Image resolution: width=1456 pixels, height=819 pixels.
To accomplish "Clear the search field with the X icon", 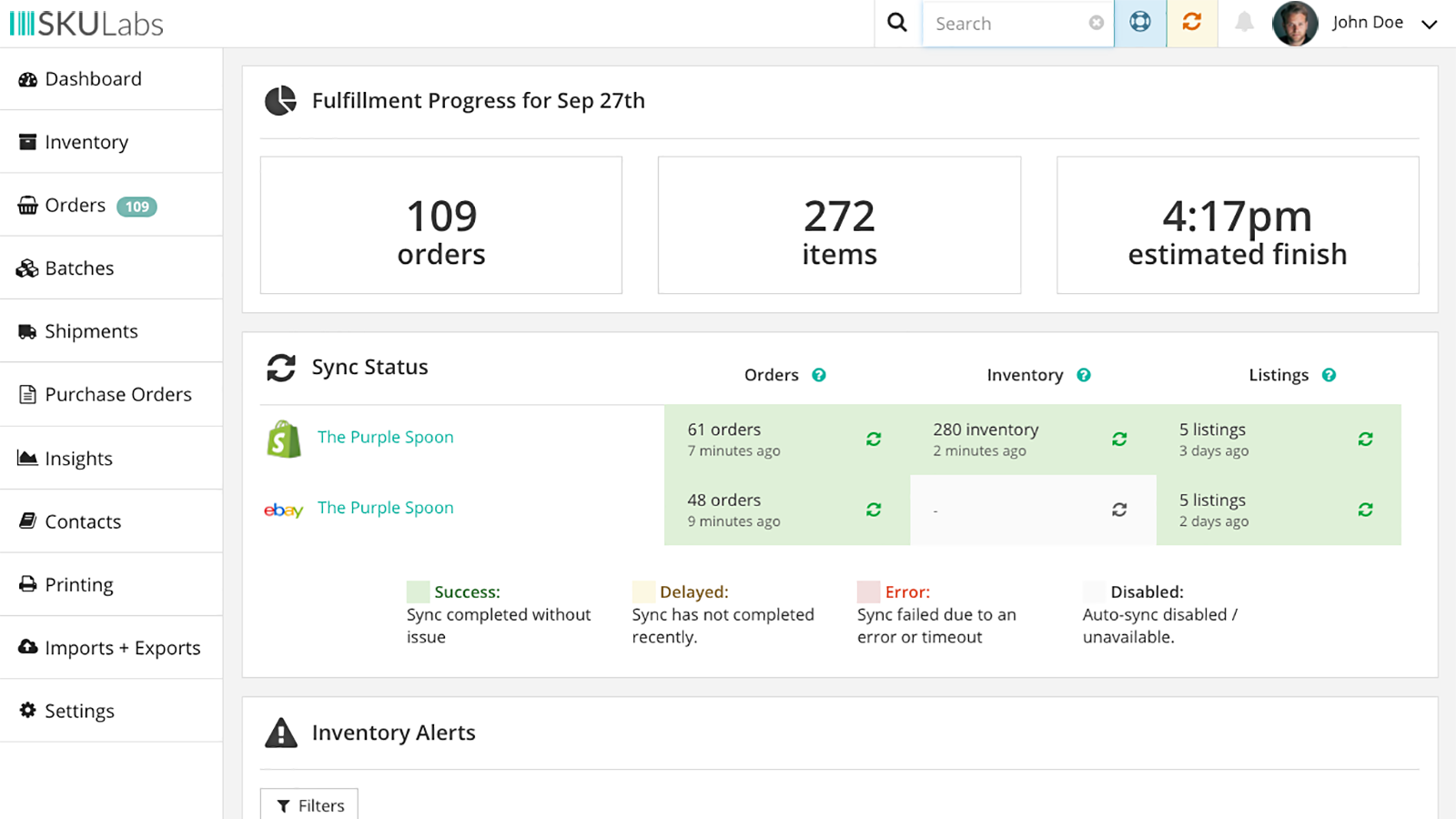I will (x=1096, y=23).
